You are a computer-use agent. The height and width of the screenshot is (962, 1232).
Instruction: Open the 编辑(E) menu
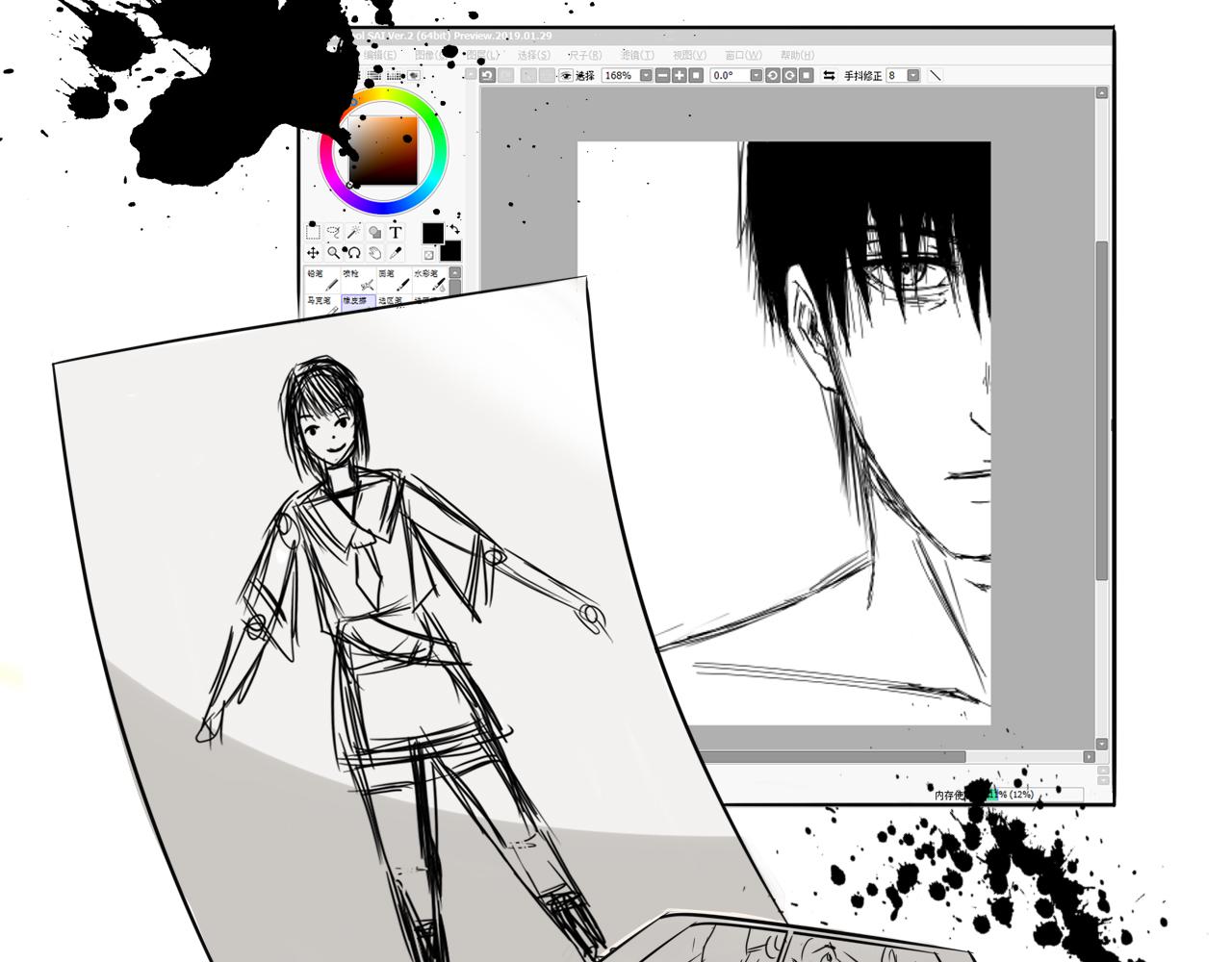click(x=380, y=55)
